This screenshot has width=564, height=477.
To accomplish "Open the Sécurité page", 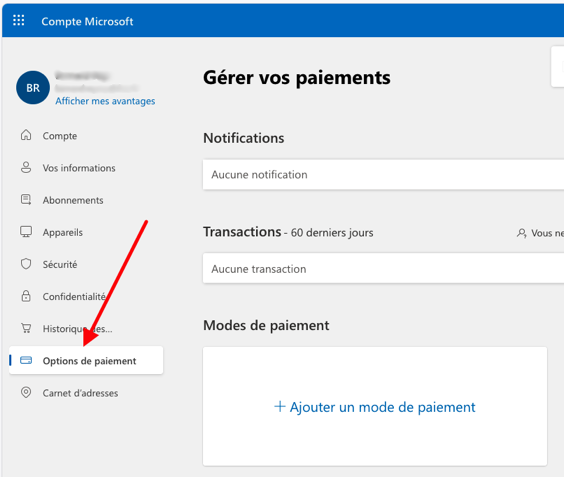I will (60, 264).
